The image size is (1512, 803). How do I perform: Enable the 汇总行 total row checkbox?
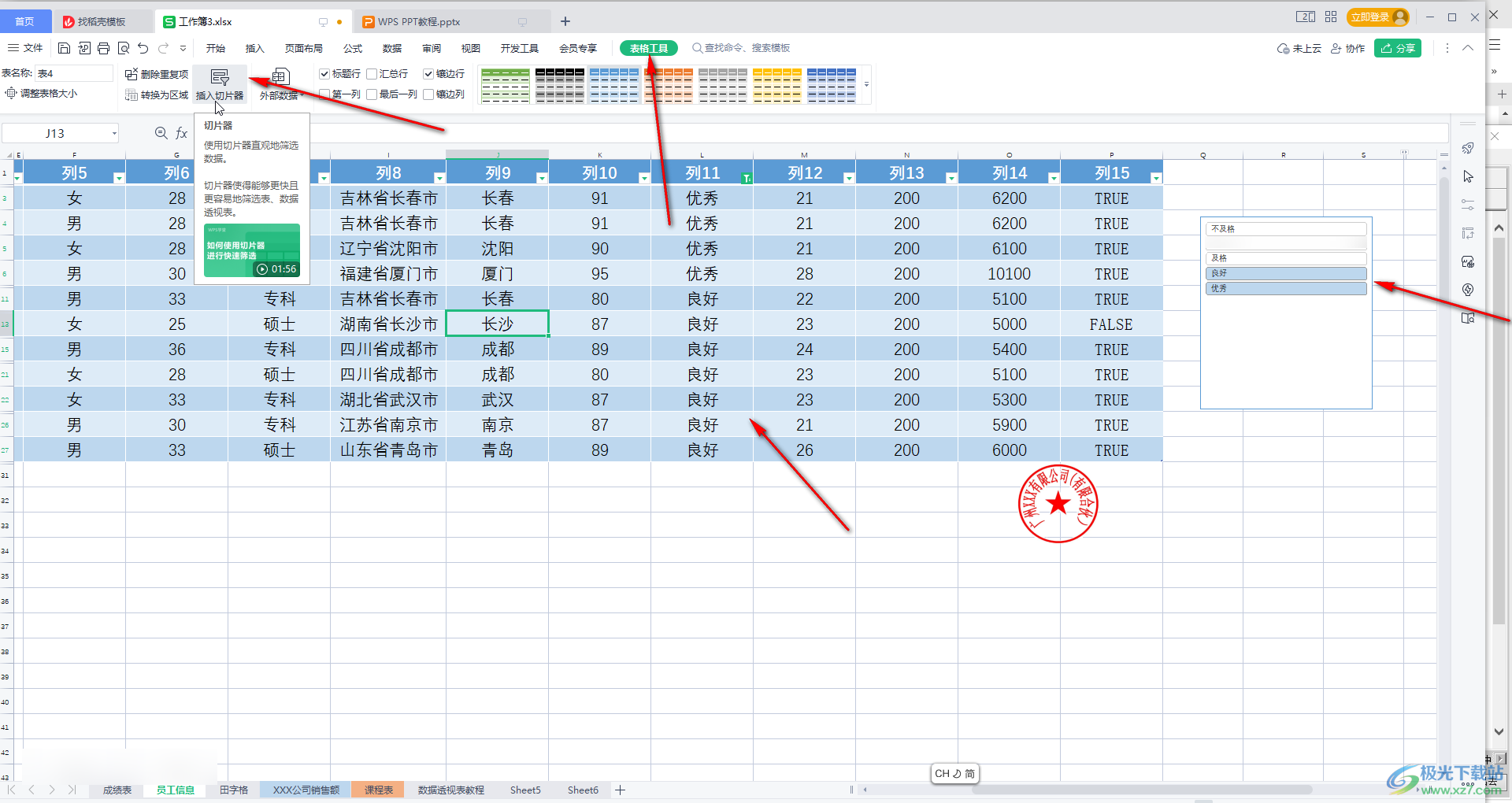372,74
